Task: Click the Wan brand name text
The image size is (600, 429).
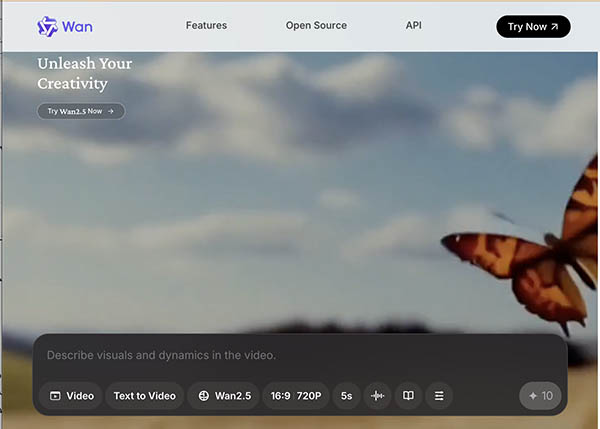Action: 79,26
